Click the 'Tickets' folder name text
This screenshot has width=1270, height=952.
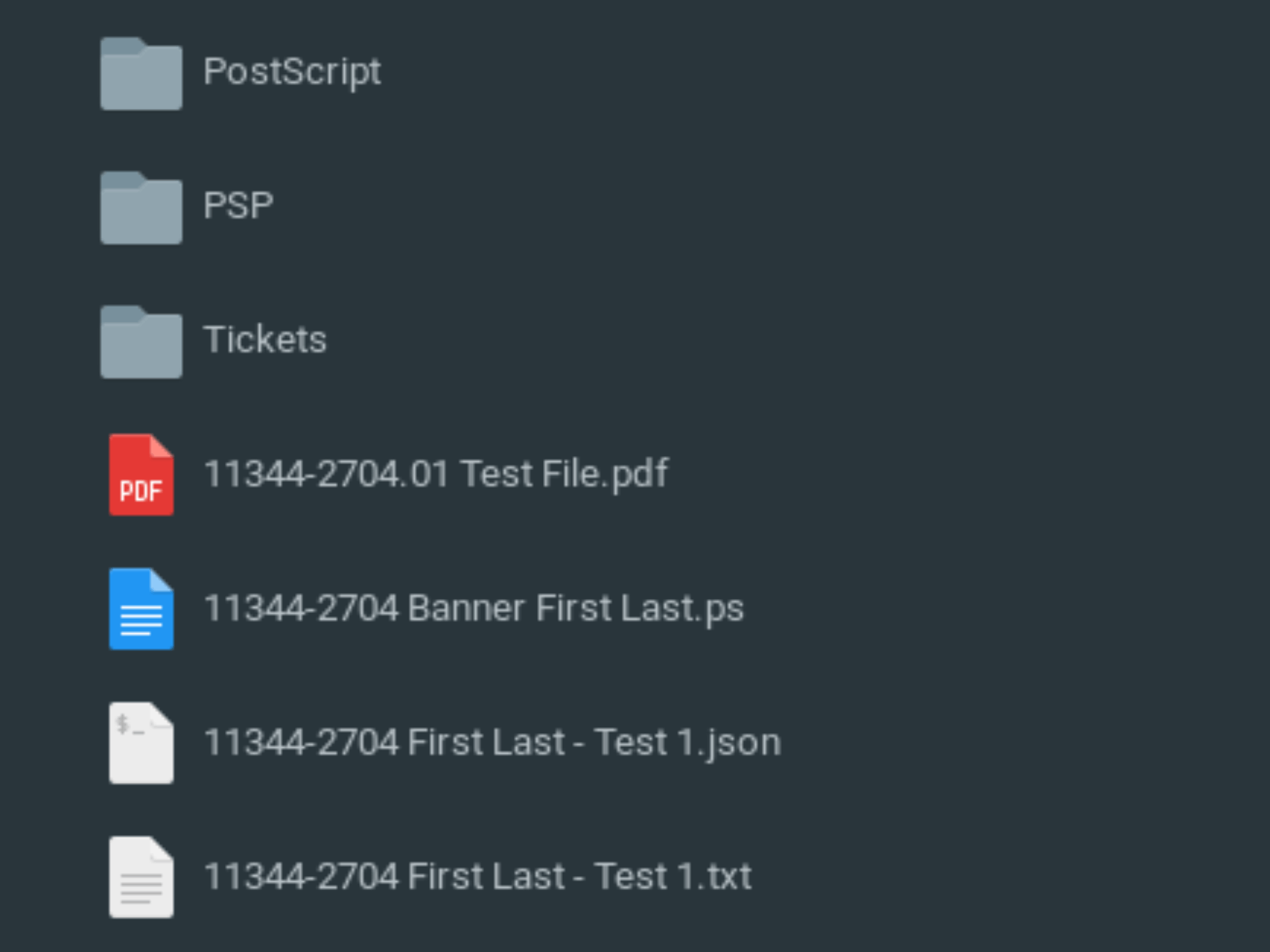265,339
